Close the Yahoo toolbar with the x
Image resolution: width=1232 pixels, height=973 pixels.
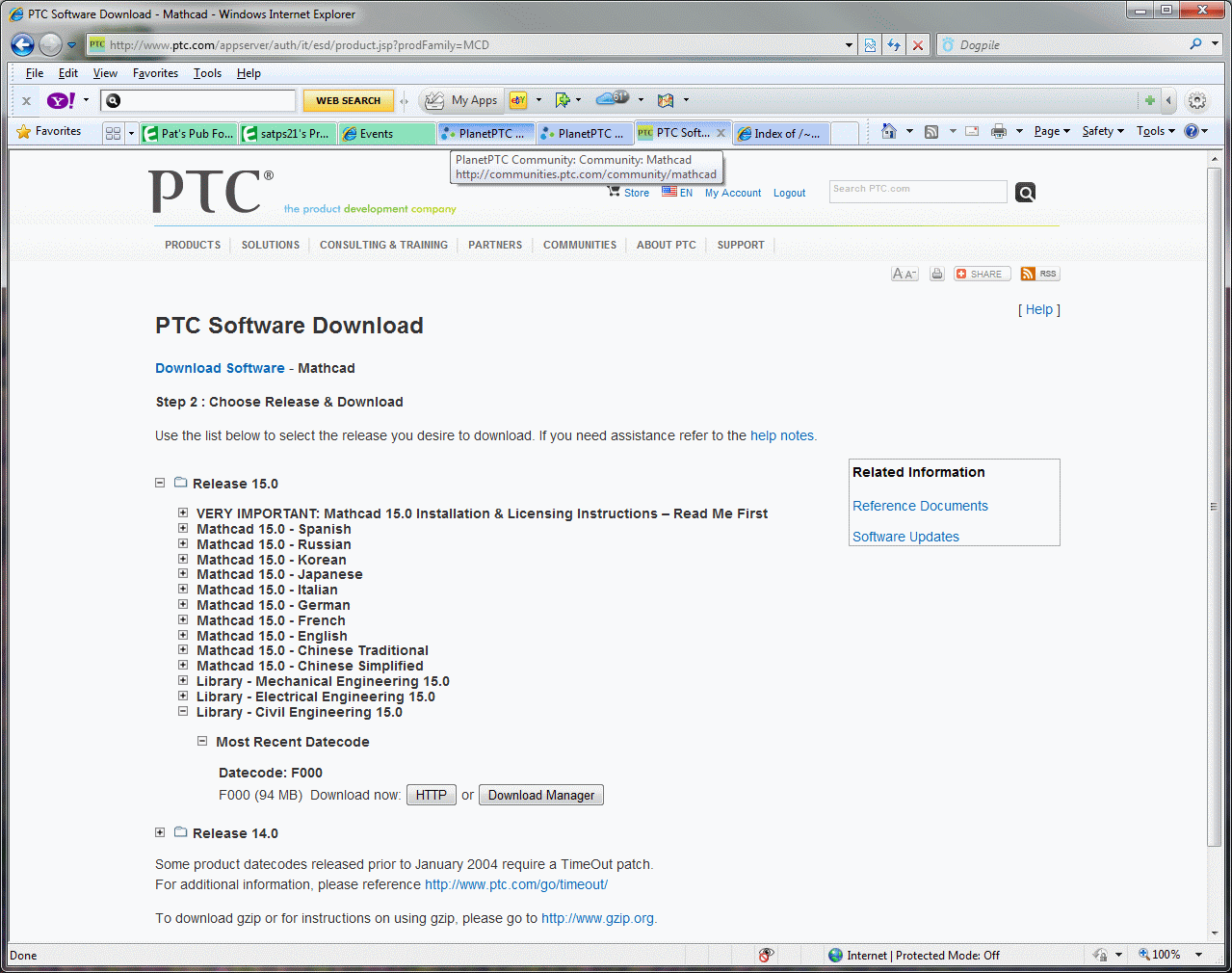tap(26, 100)
